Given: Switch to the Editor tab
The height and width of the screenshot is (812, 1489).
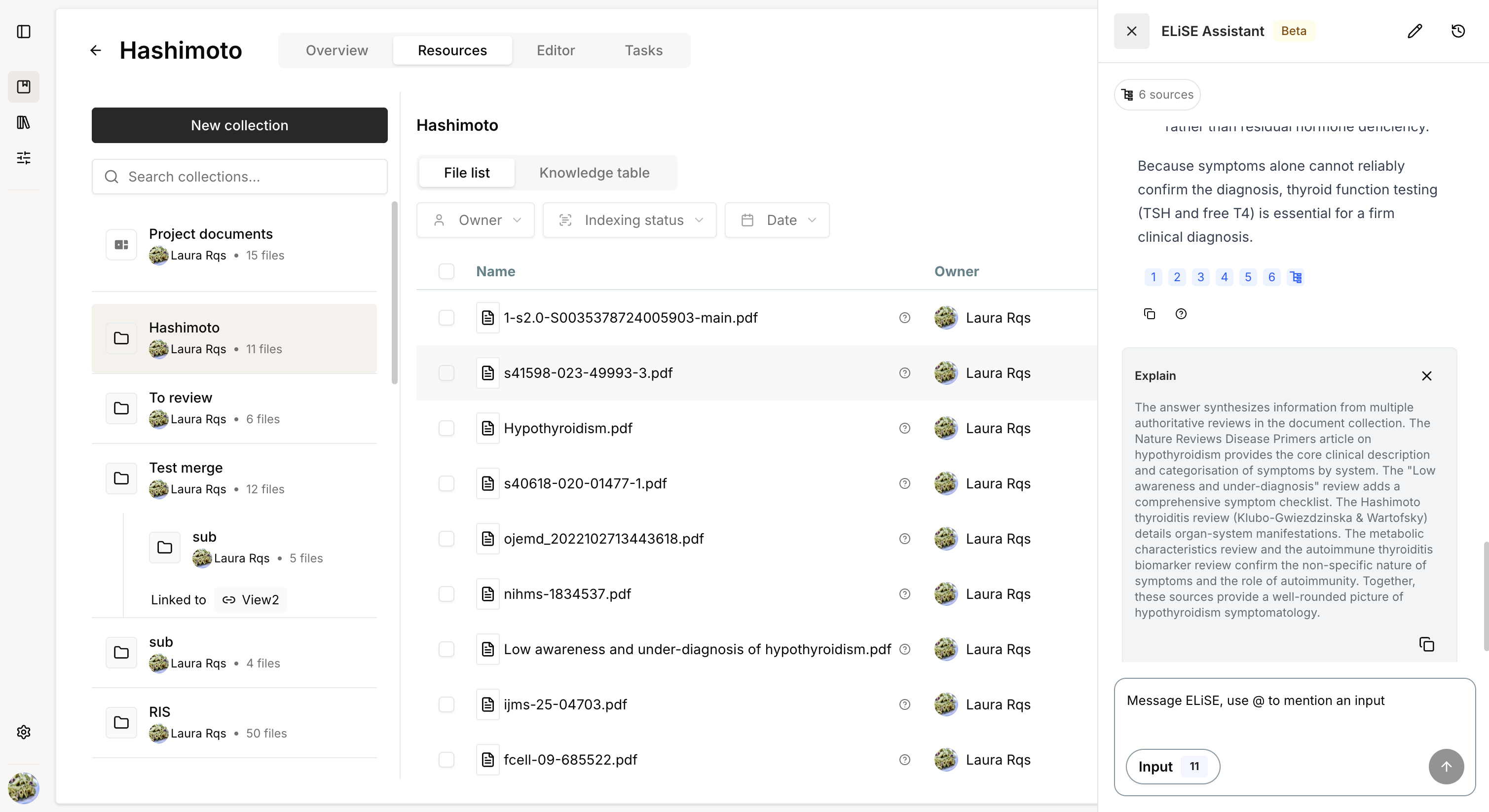Looking at the screenshot, I should [556, 50].
